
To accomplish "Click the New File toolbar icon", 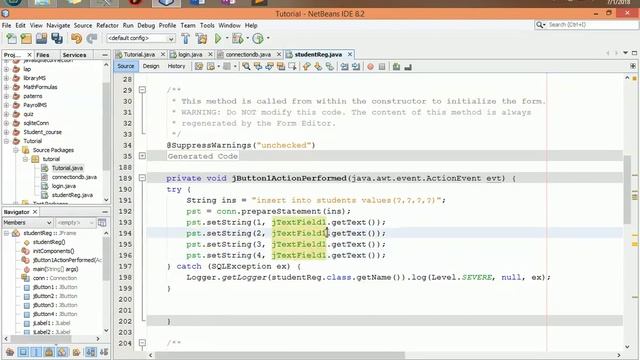I will point(11,39).
